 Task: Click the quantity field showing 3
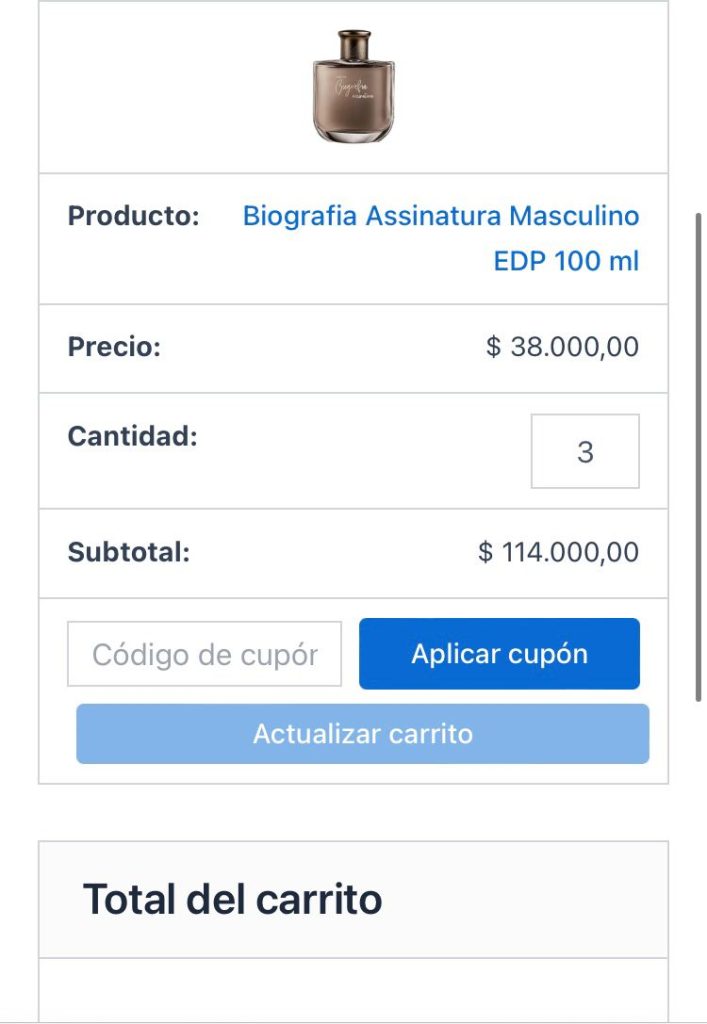tap(585, 452)
